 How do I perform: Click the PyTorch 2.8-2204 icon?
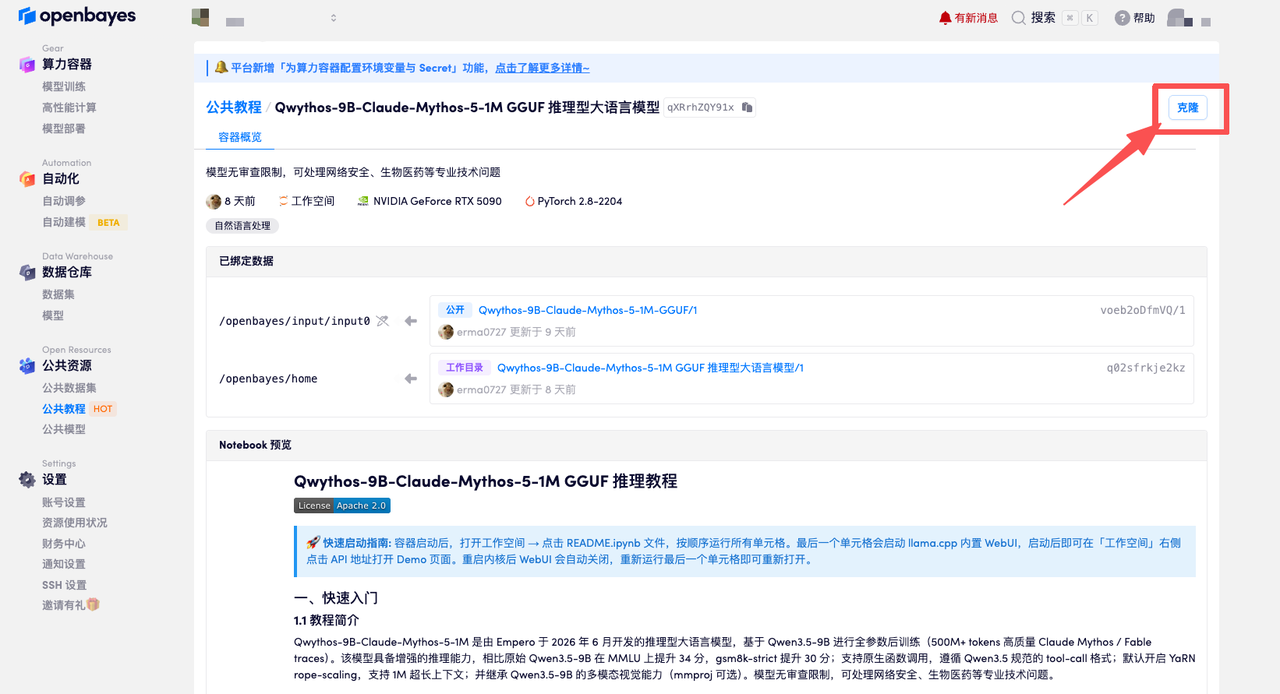[529, 201]
